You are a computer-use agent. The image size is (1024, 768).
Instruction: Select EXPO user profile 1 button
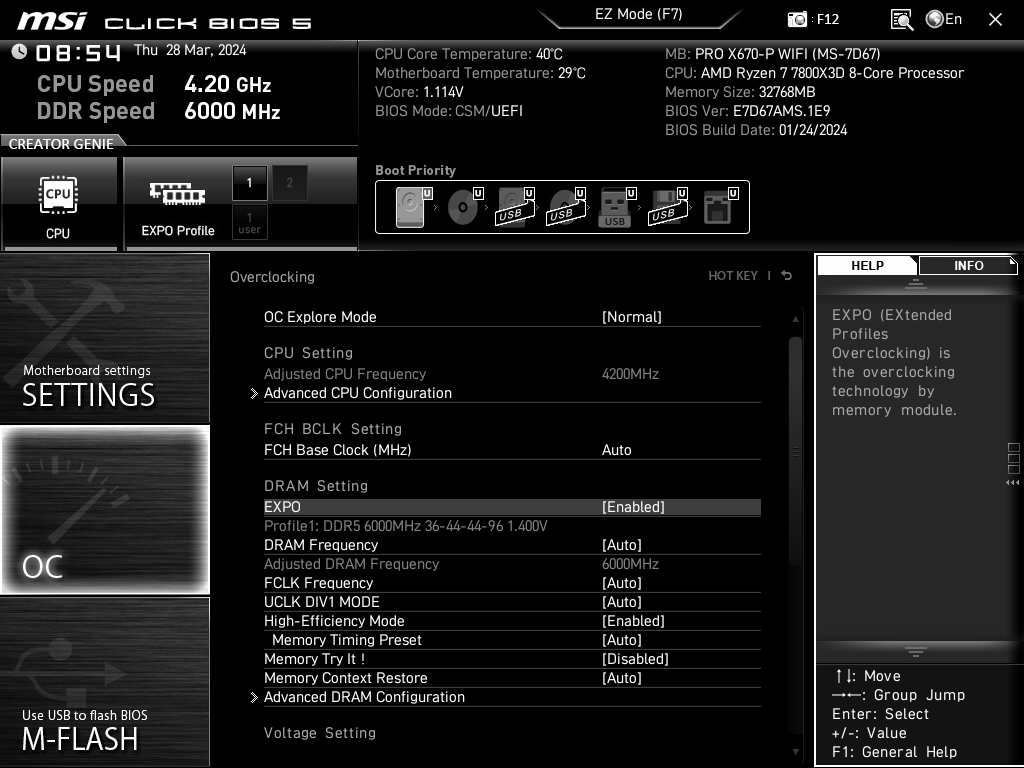249,223
